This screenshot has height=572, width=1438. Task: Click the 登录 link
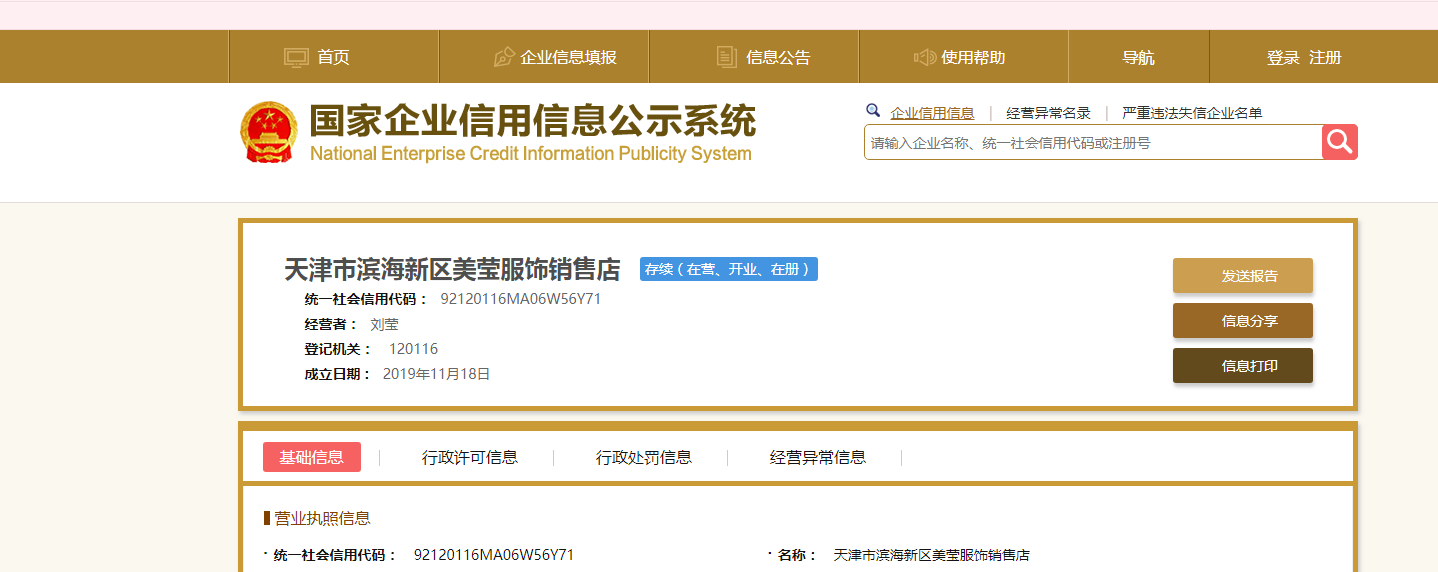coord(1283,57)
